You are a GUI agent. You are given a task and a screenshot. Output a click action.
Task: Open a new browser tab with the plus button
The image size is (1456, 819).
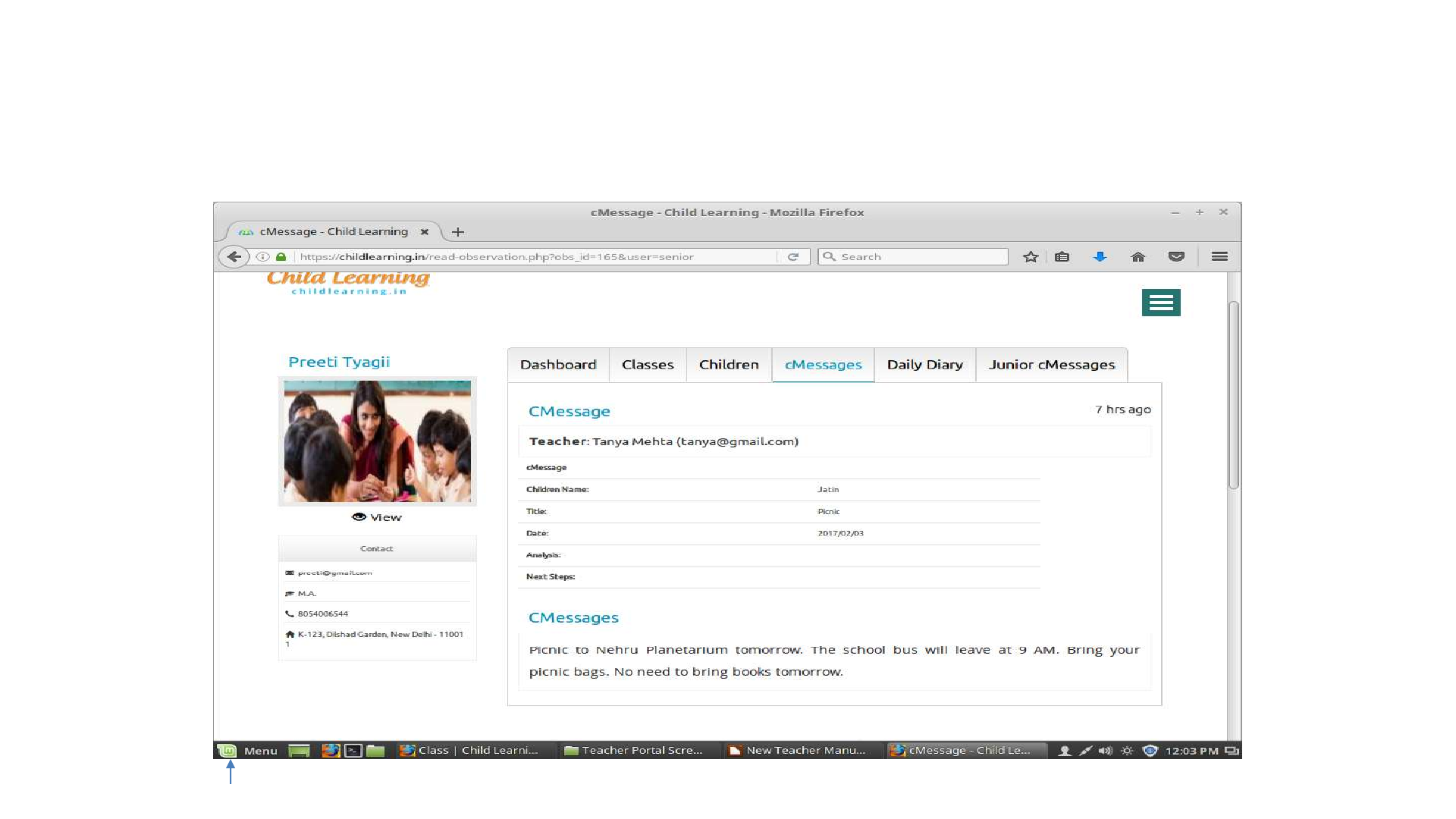pyautogui.click(x=458, y=232)
